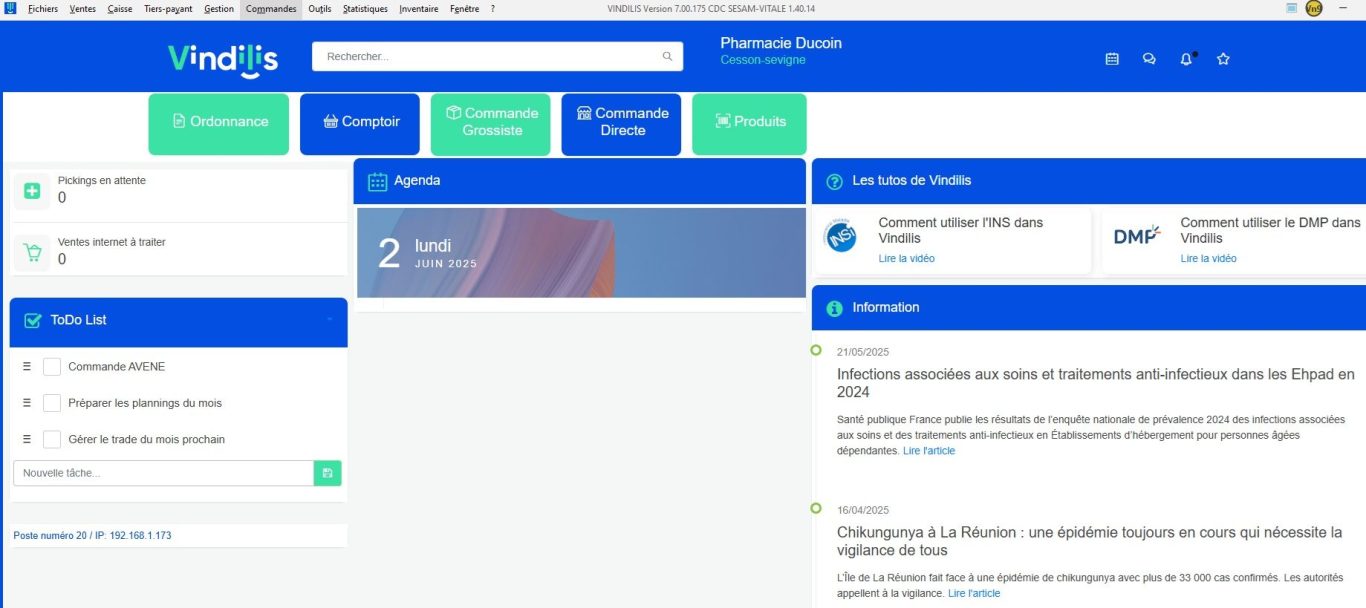This screenshot has width=1366, height=608.
Task: Click the Agenda calendar icon
Action: (x=377, y=181)
